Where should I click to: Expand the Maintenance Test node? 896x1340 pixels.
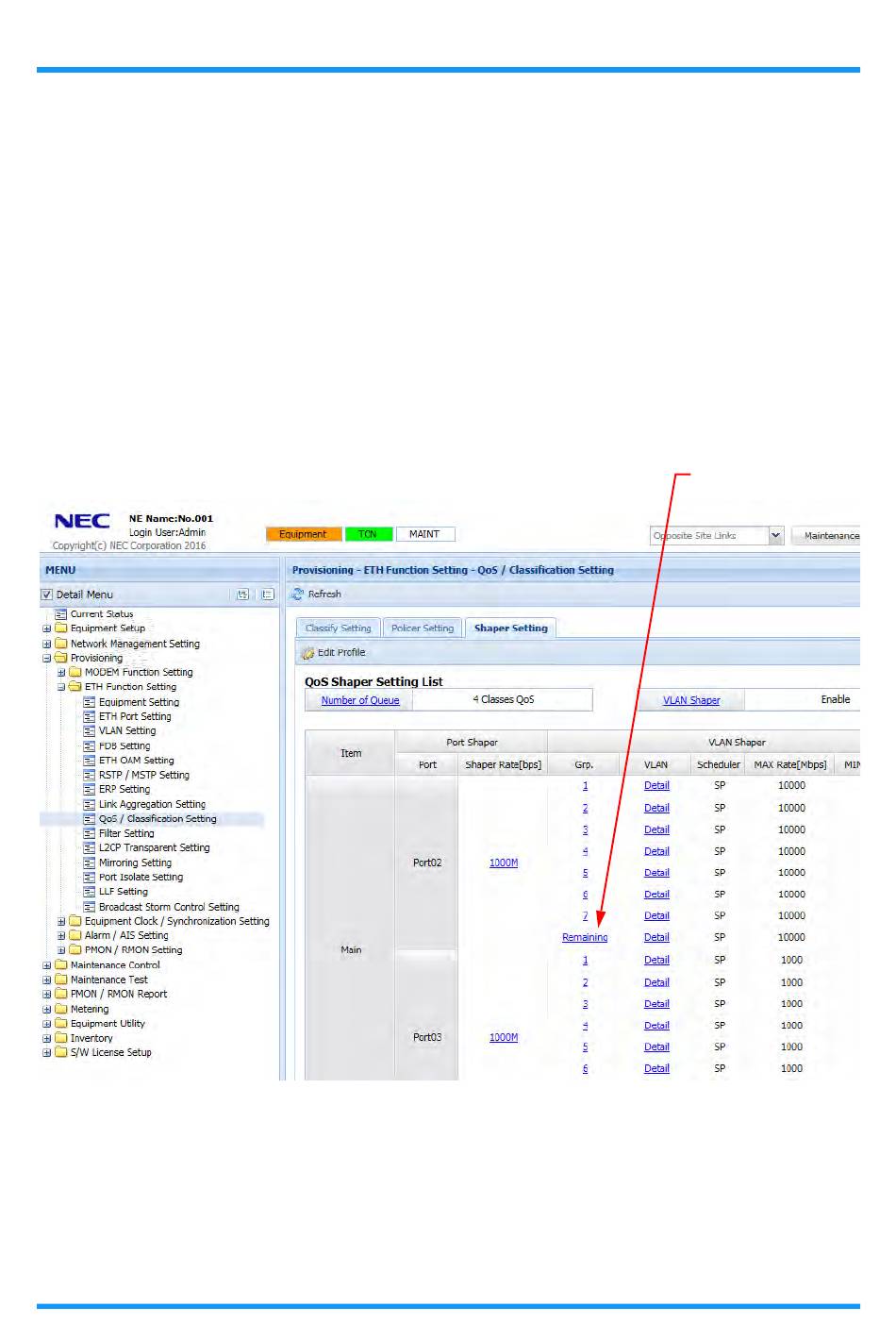[47, 980]
